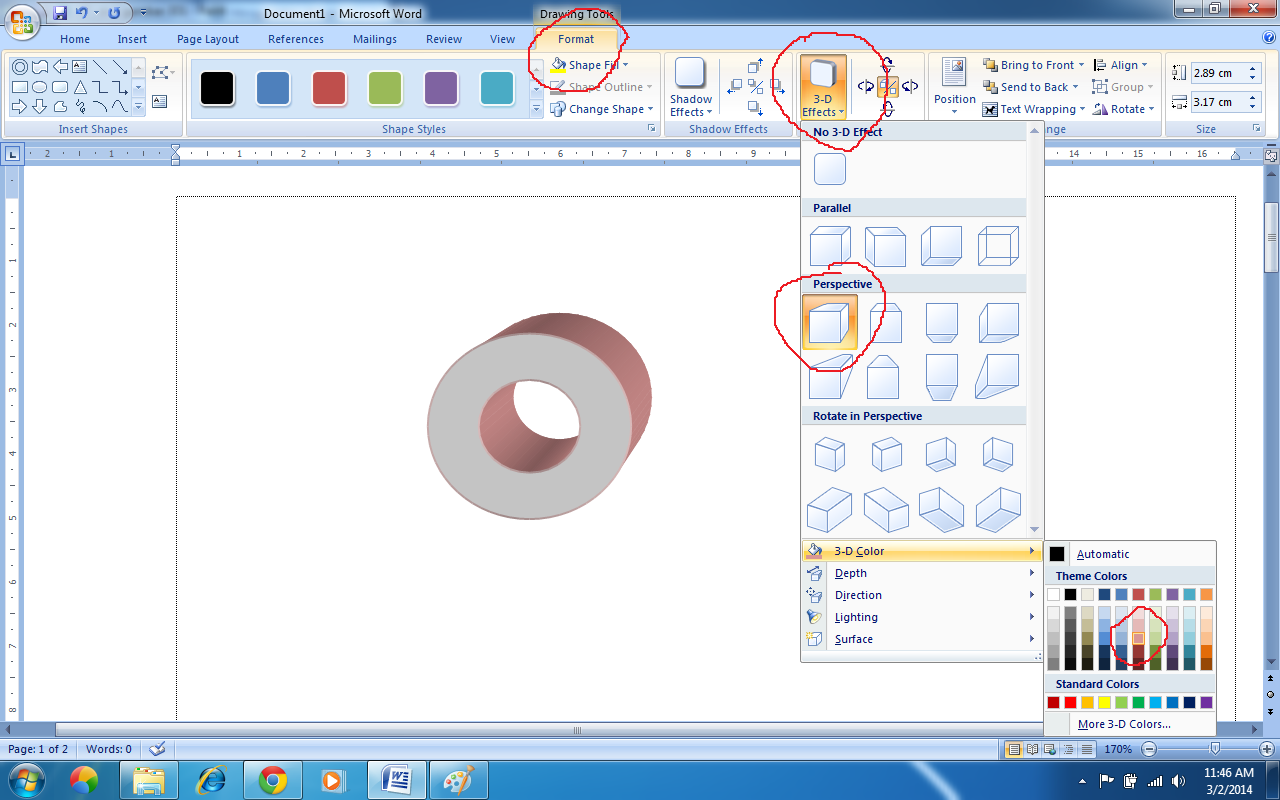Toggle the 3-D On/Off tilt button
This screenshot has height=800, width=1280.
click(x=887, y=87)
